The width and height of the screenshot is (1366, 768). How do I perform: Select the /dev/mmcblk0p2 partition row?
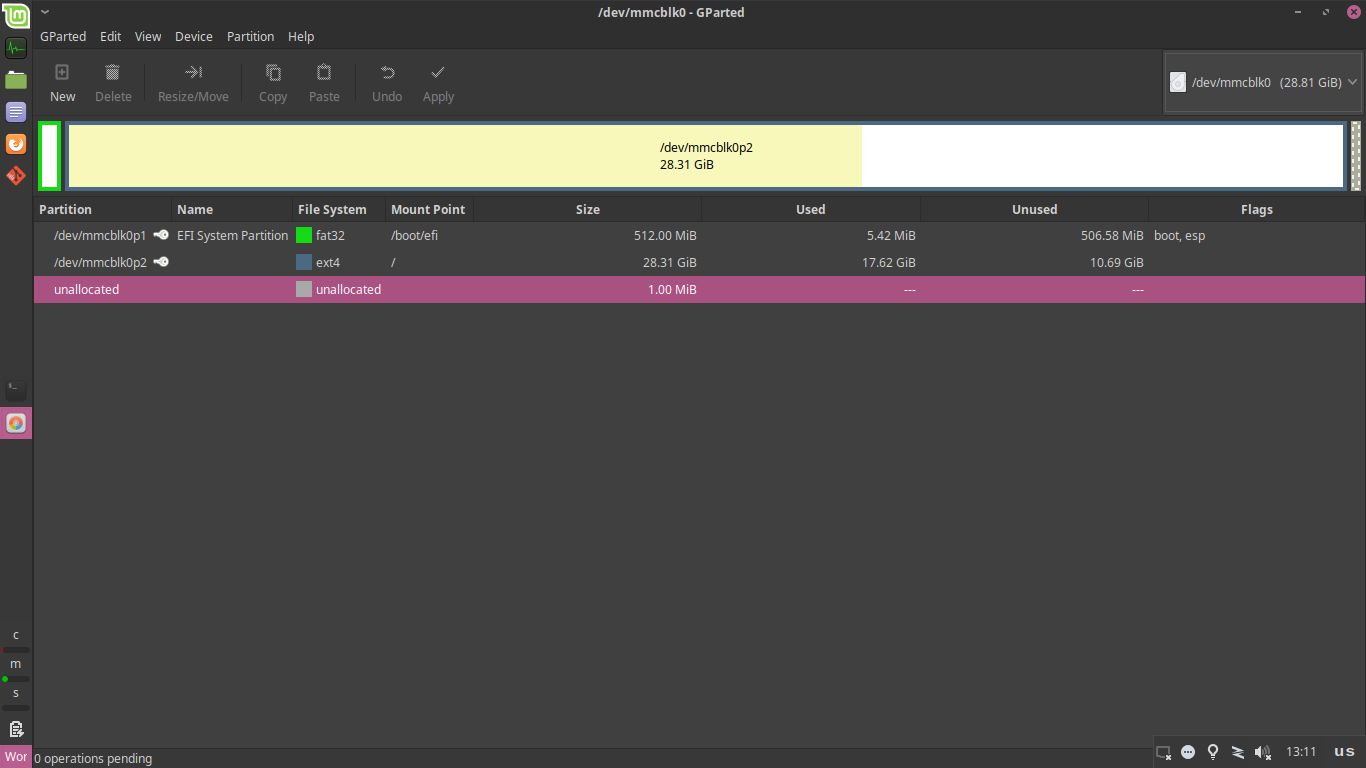coord(699,263)
